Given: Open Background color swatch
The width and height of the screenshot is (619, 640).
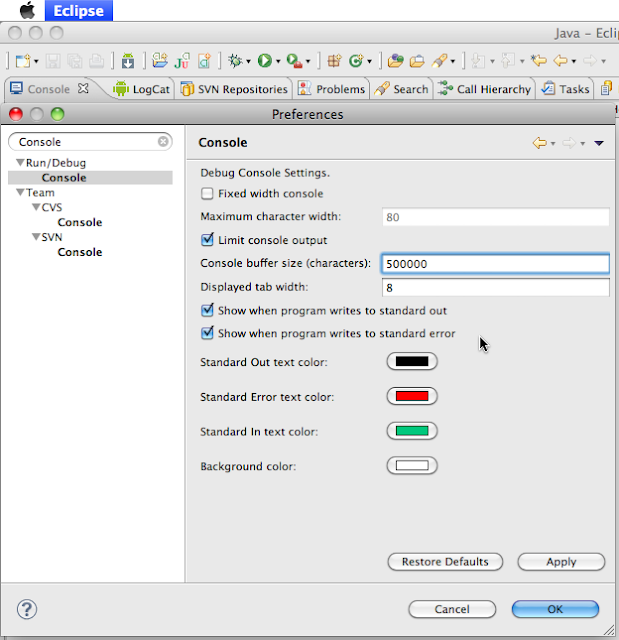Looking at the screenshot, I should (x=412, y=465).
